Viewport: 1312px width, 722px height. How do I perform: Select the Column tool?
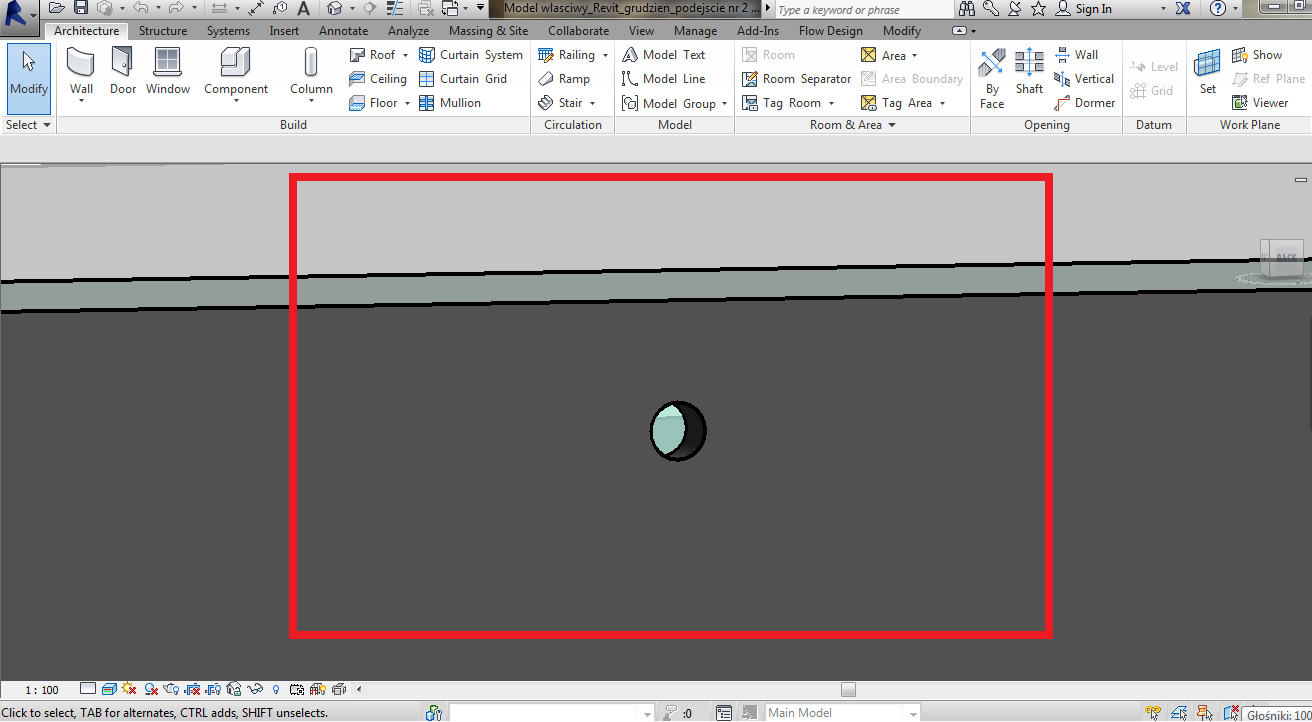pos(311,72)
